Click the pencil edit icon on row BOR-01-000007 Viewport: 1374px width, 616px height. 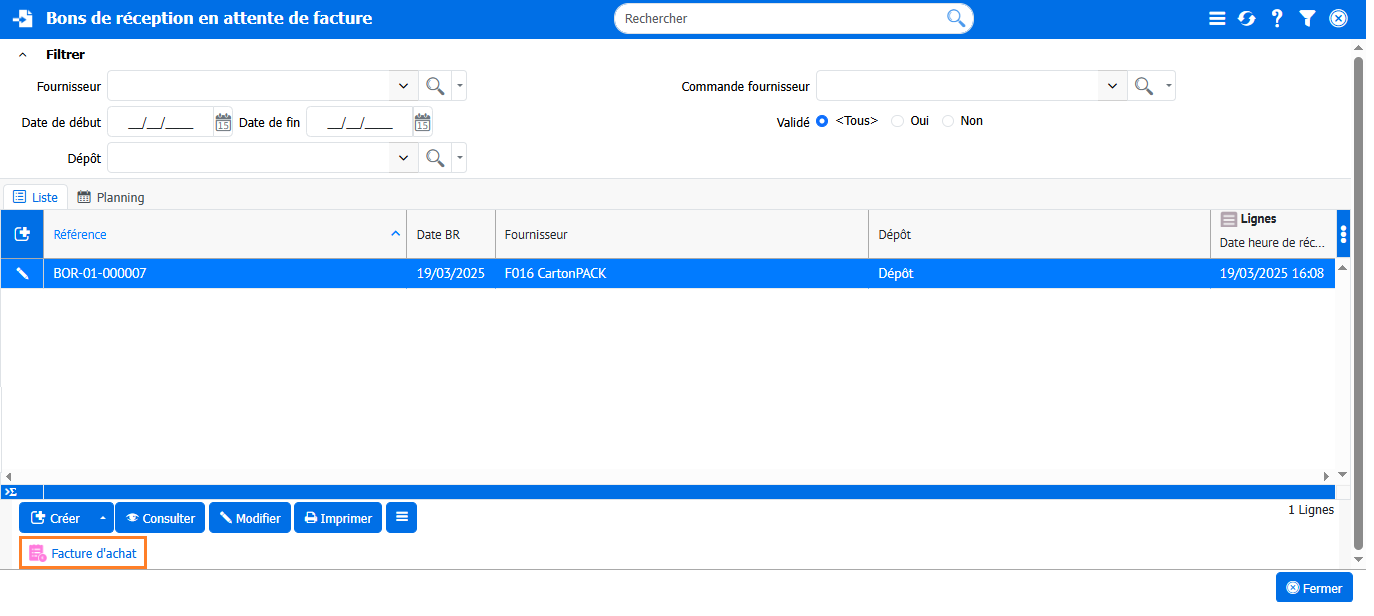(x=22, y=273)
